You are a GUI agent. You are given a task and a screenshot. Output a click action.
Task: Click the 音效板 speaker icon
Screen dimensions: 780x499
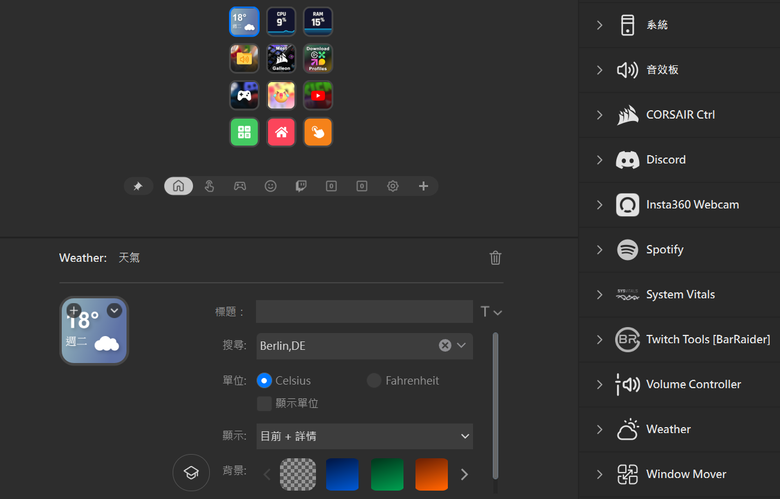click(x=628, y=70)
